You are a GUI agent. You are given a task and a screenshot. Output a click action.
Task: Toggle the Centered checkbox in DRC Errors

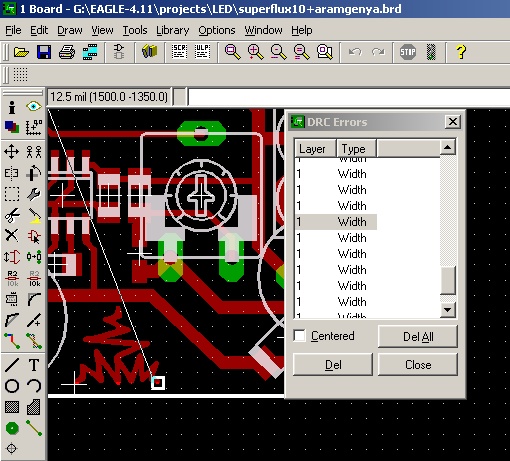(300, 335)
